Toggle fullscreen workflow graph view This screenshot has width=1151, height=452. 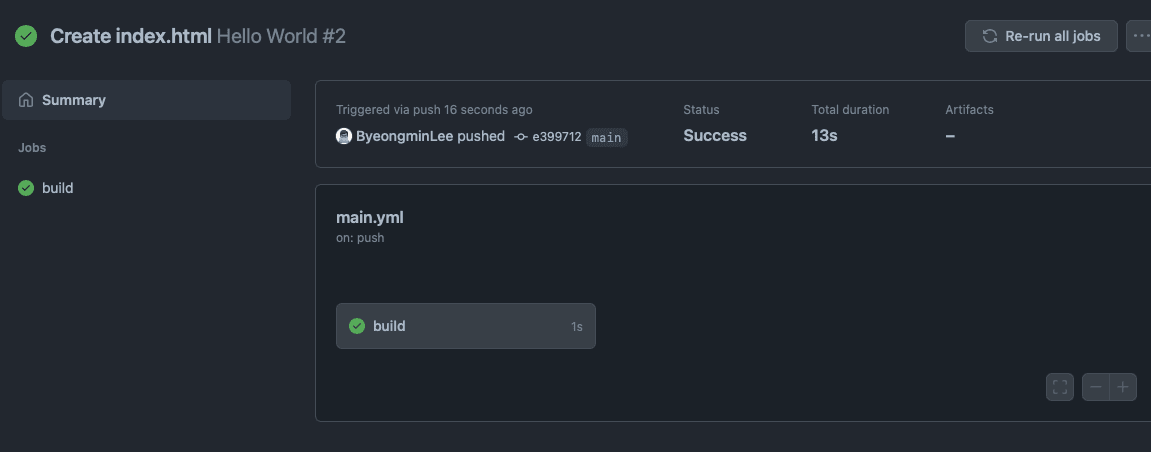coord(1059,387)
